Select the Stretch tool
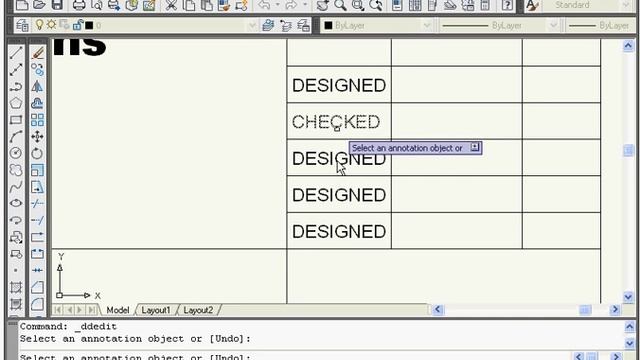Image resolution: width=640 pixels, height=360 pixels. click(37, 187)
